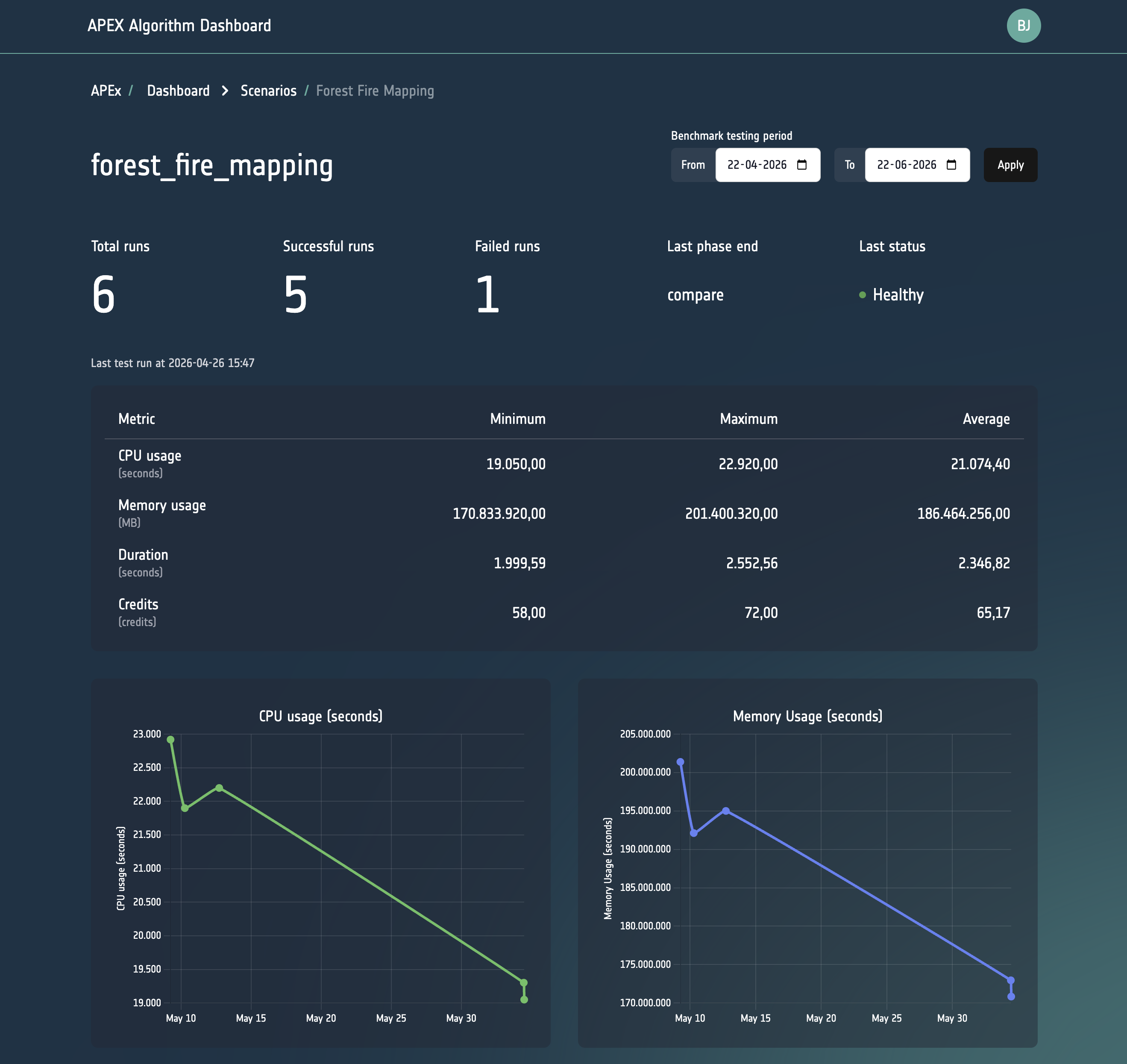This screenshot has width=1127, height=1064.
Task: Click the Memory Usage chart title
Action: [x=807, y=716]
